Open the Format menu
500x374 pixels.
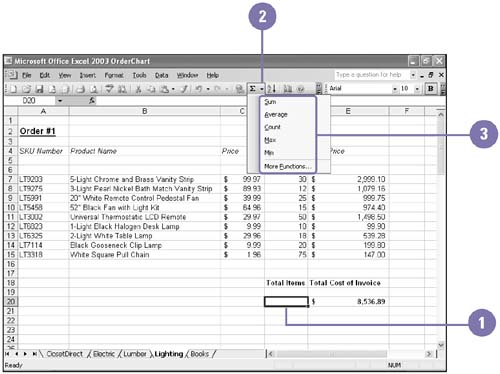pos(114,75)
